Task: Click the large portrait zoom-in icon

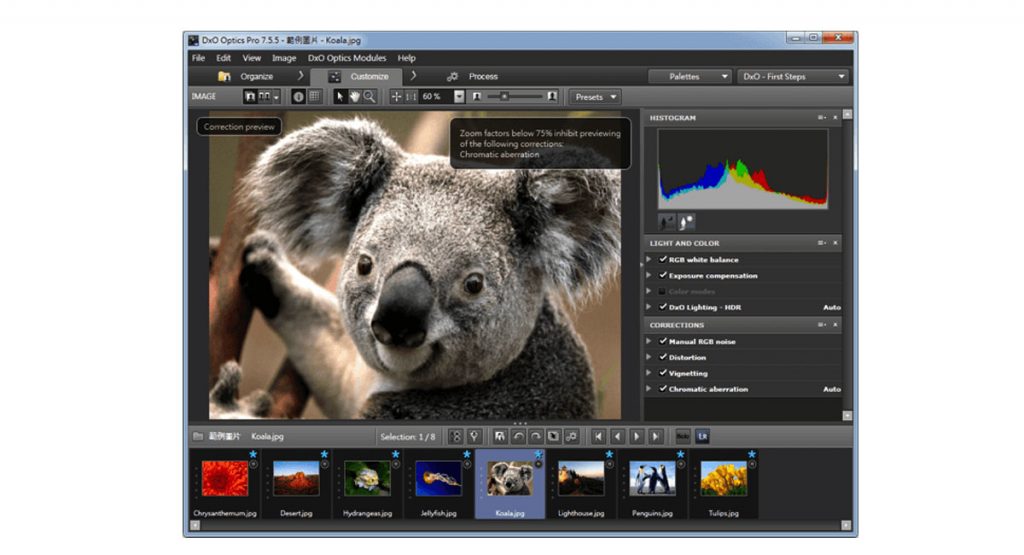Action: [x=552, y=97]
